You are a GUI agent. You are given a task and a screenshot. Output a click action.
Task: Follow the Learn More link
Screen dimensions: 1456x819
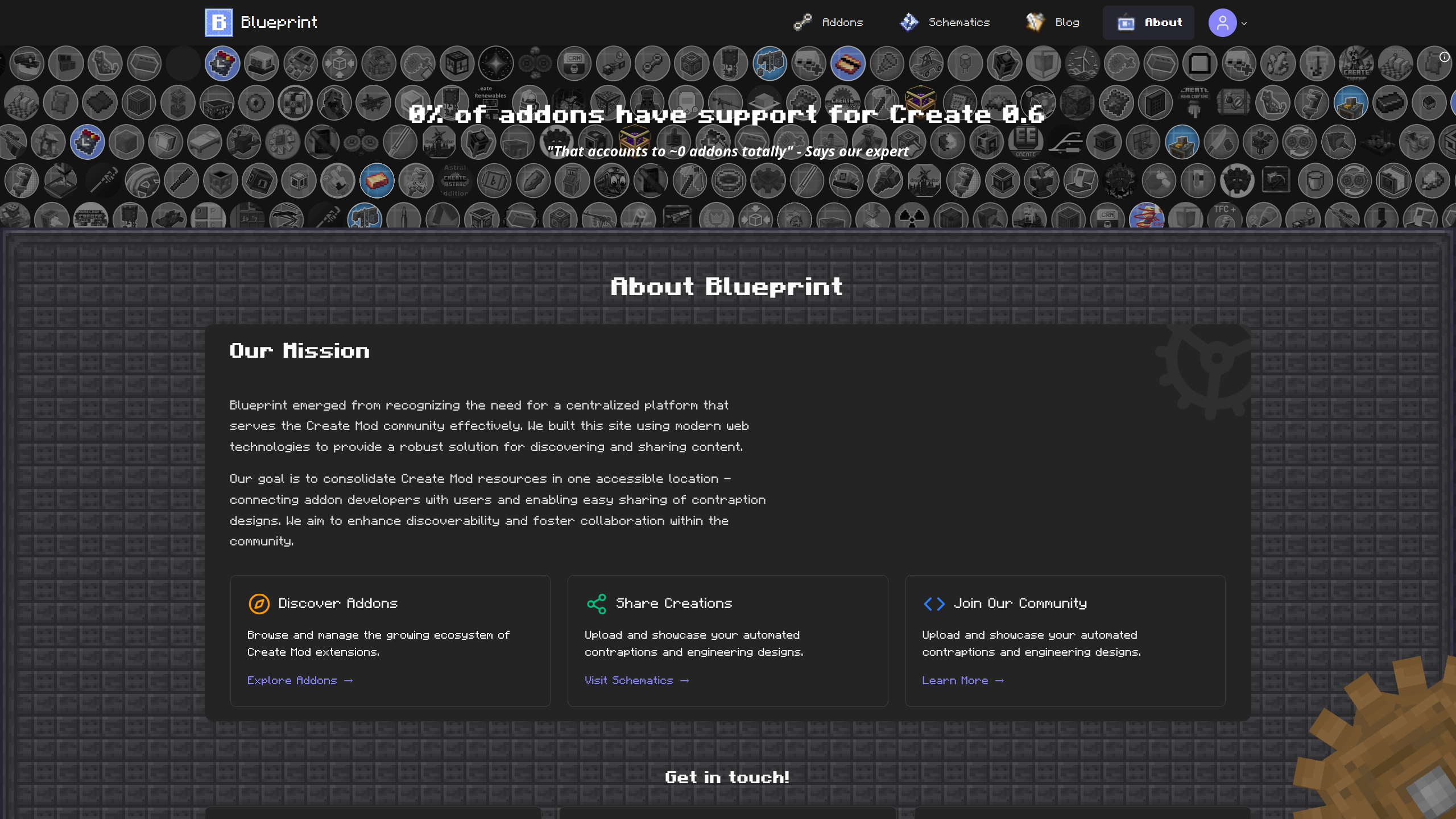tap(962, 680)
